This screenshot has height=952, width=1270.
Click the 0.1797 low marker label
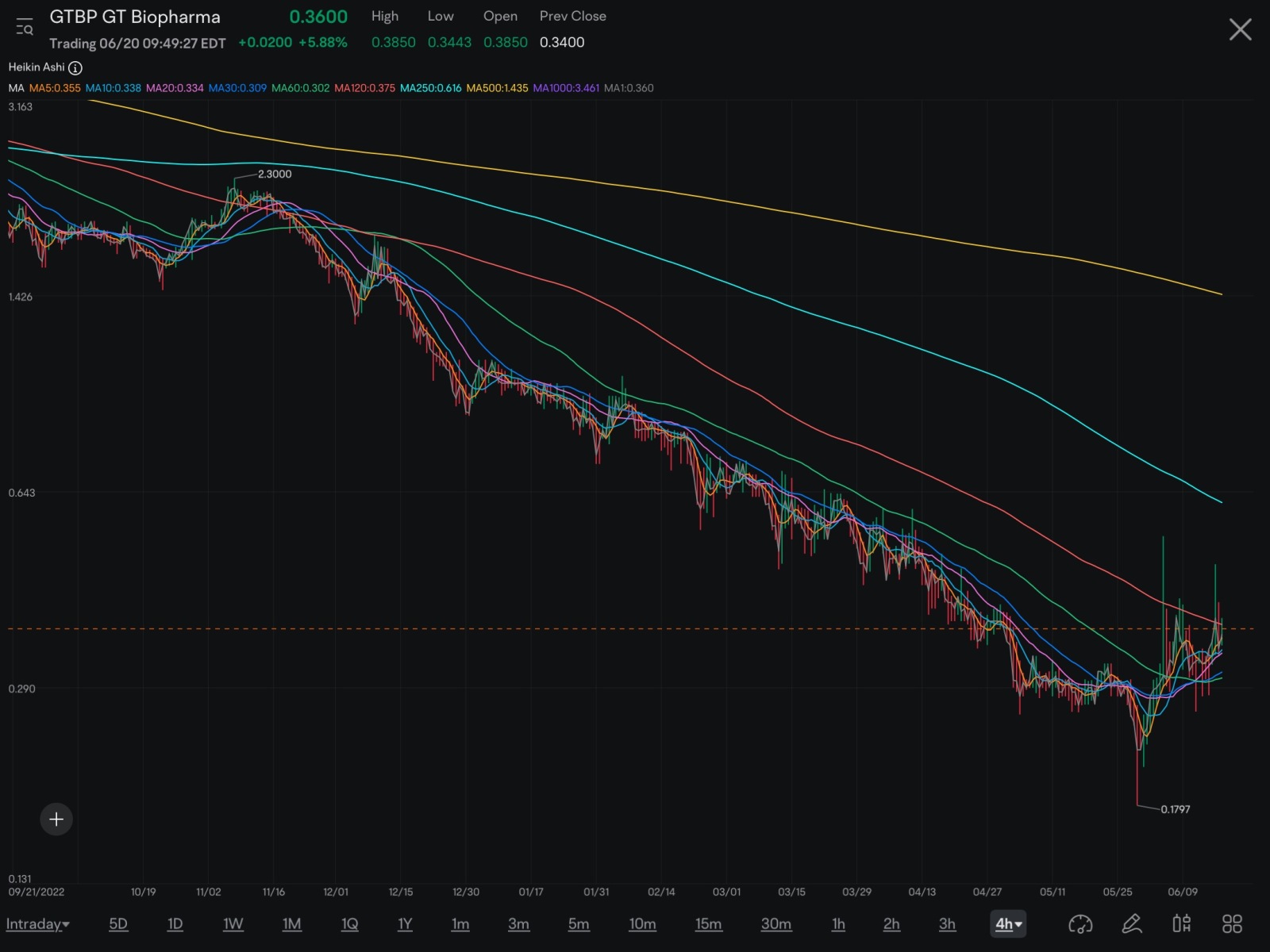point(1176,809)
